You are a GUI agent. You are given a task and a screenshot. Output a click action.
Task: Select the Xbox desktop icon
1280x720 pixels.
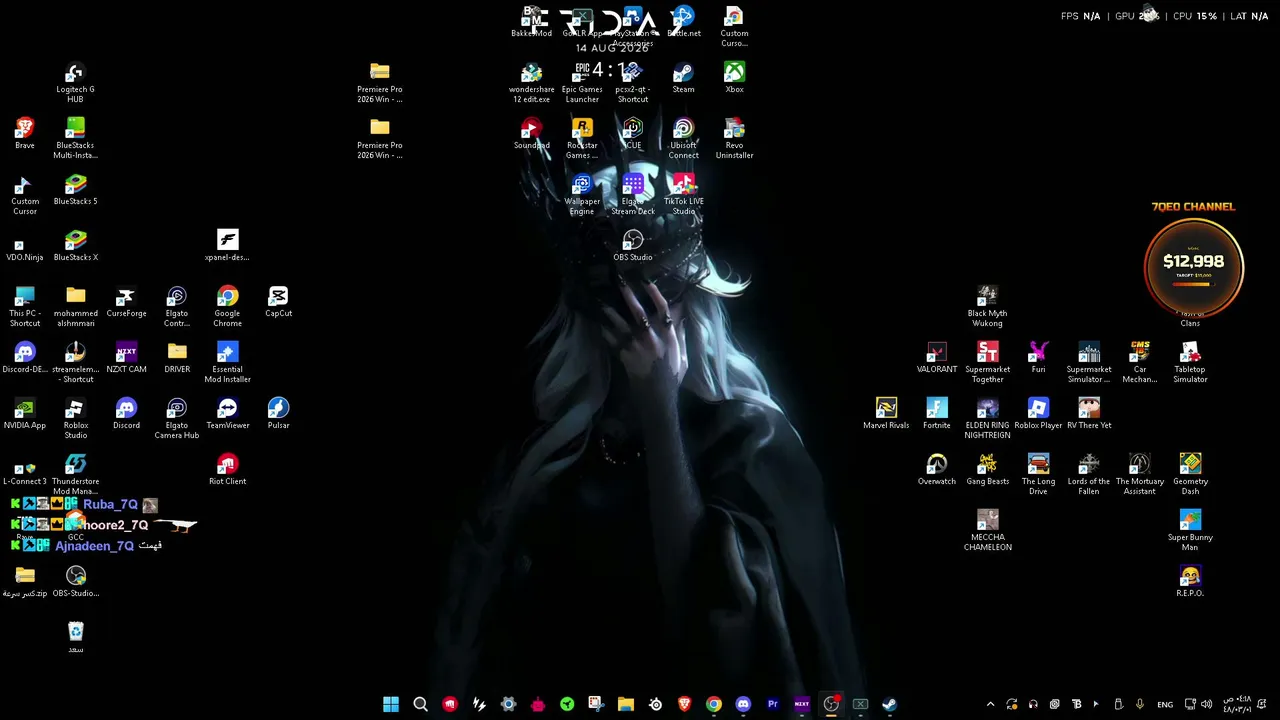pyautogui.click(x=734, y=78)
